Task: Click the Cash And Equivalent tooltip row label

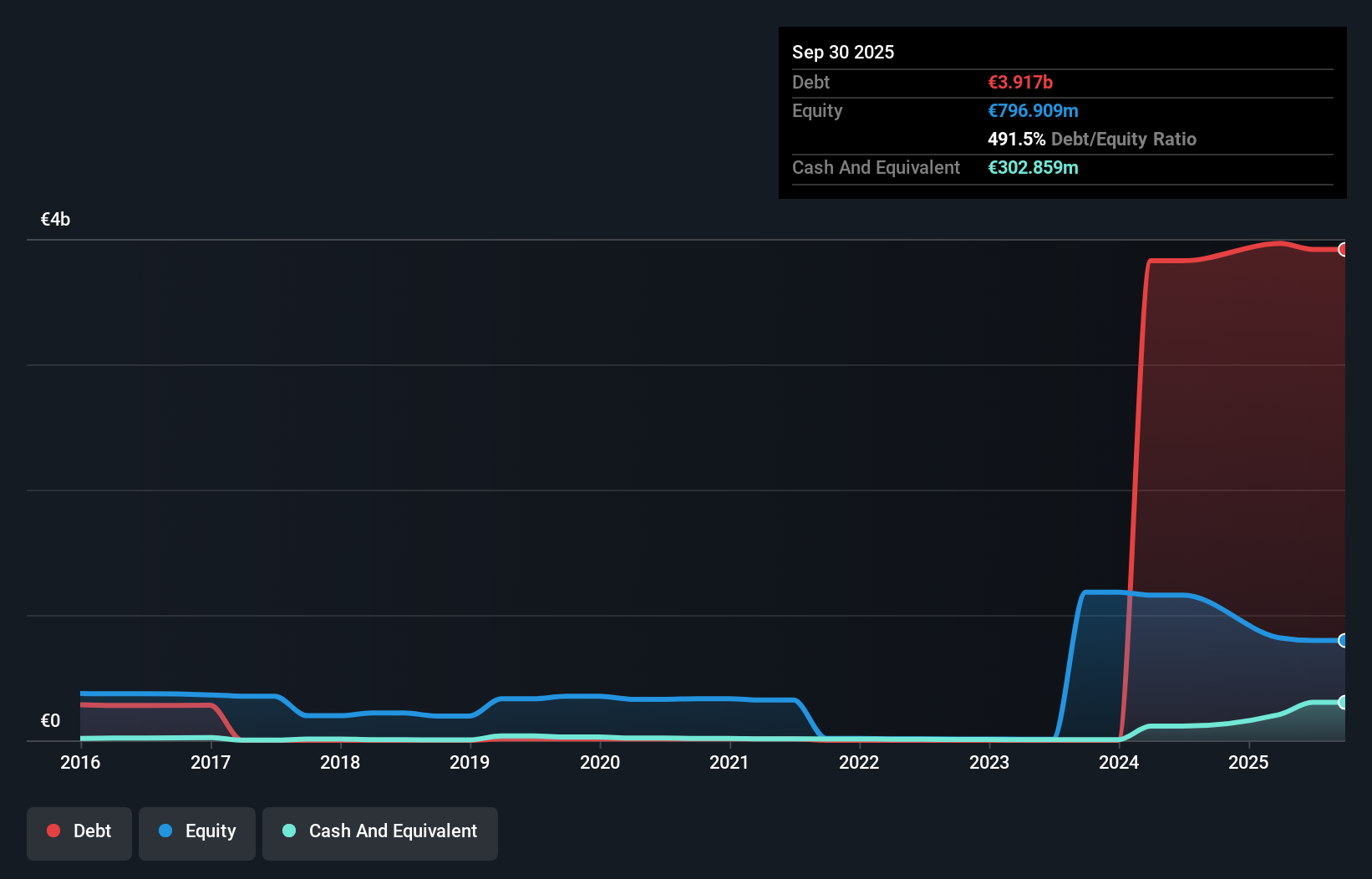Action: pos(876,167)
